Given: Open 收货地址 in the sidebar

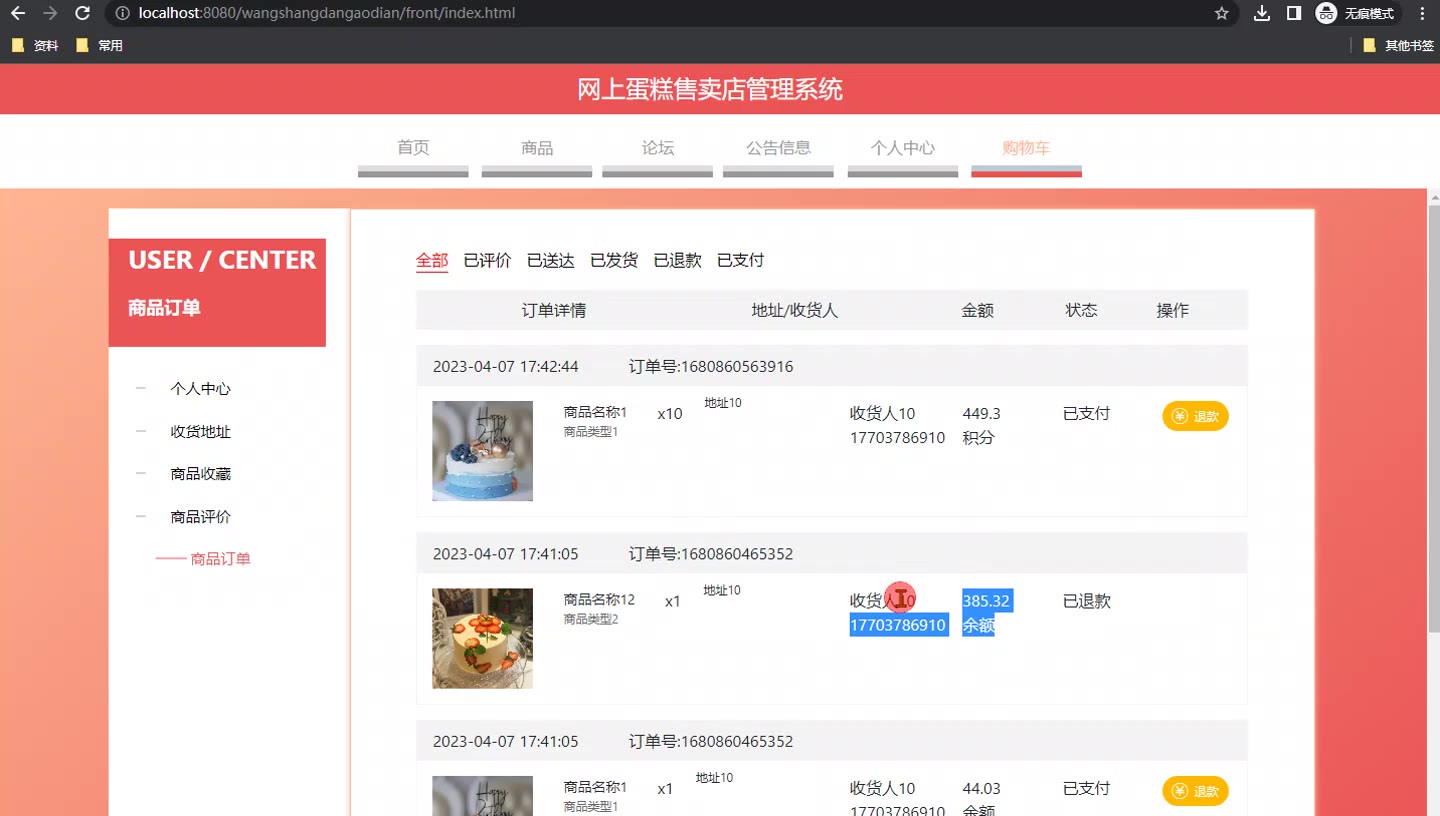Looking at the screenshot, I should pos(200,432).
